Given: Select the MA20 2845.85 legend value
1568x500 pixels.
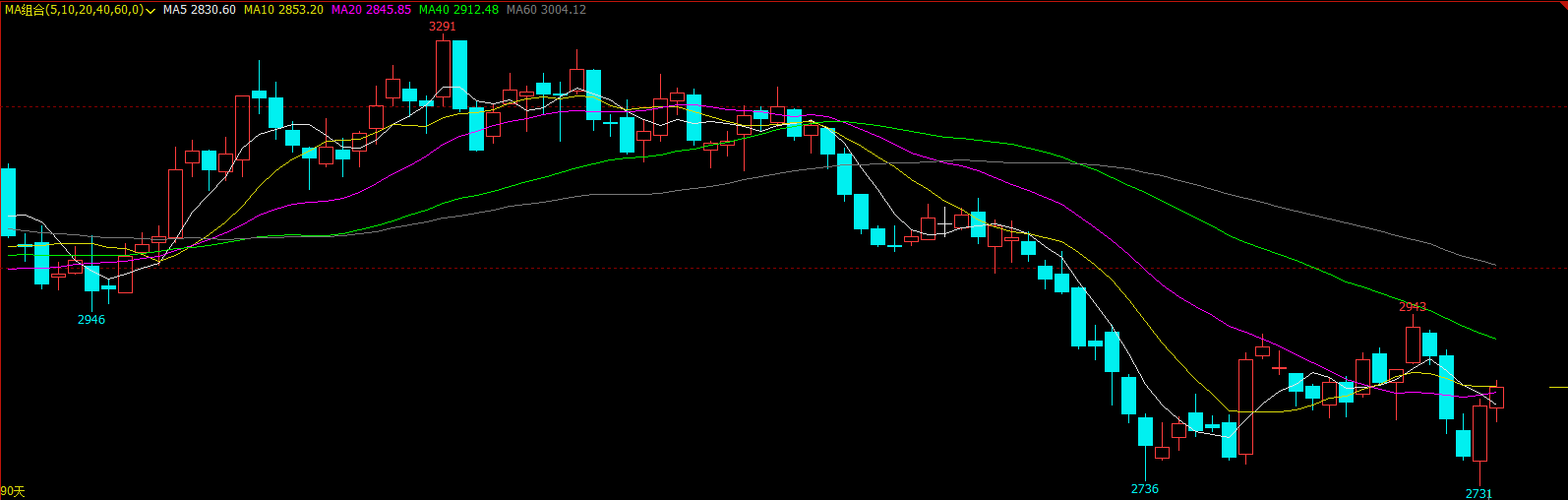Looking at the screenshot, I should click(x=371, y=9).
